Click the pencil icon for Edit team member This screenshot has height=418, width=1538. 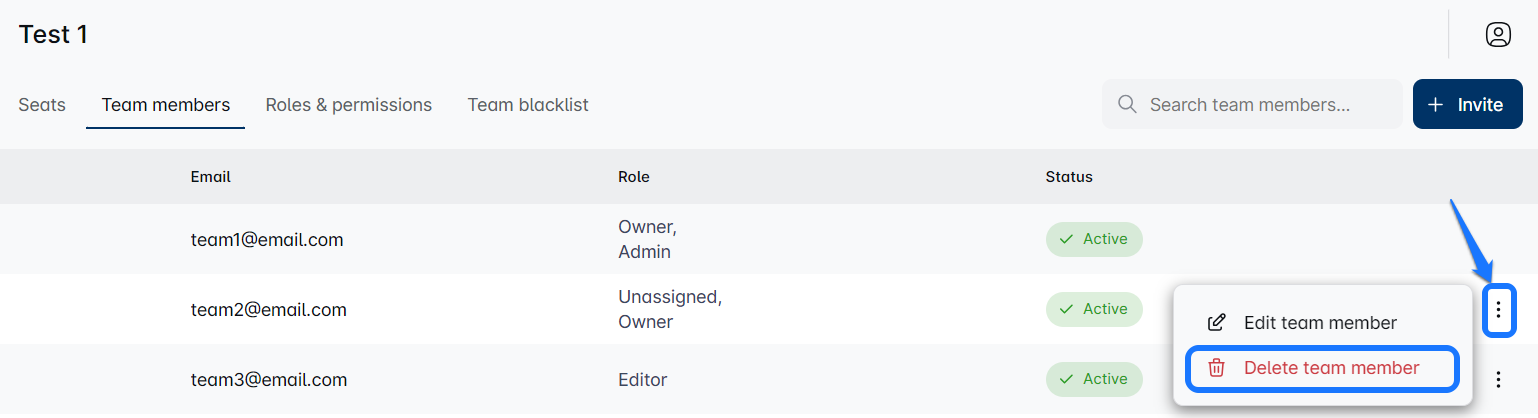pos(1217,323)
